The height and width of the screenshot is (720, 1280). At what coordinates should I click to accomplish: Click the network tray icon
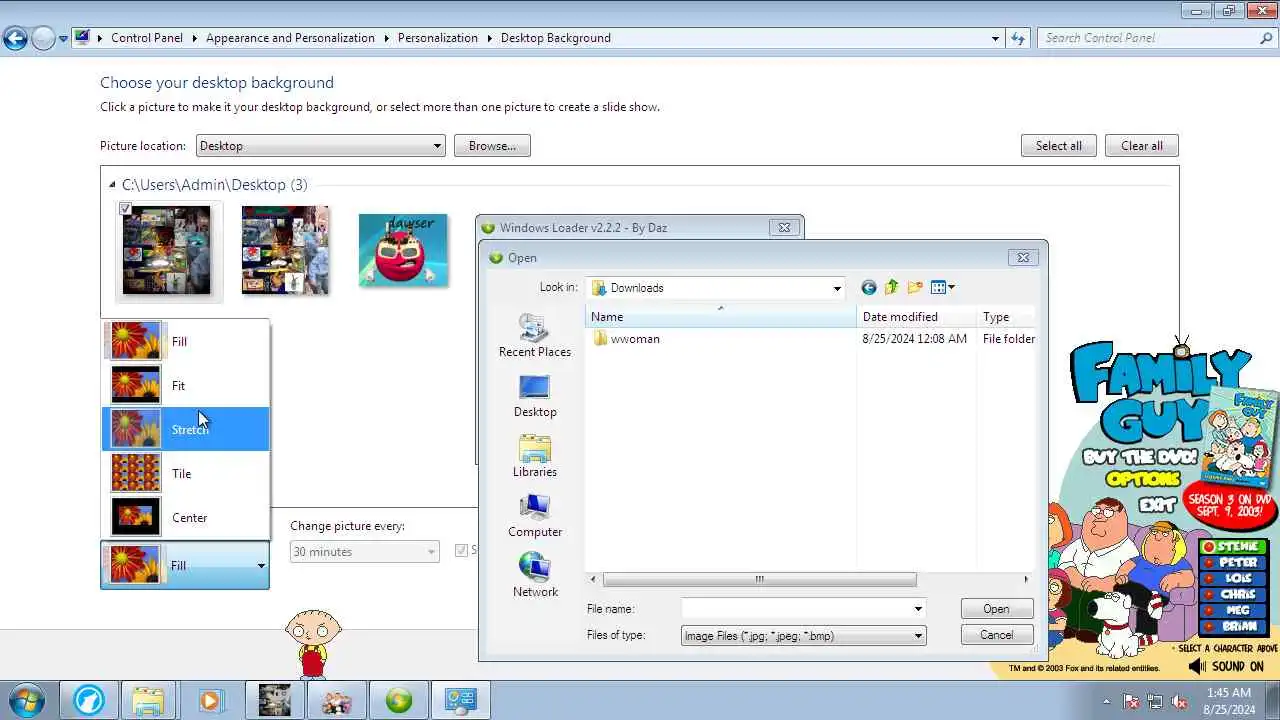pos(1155,701)
